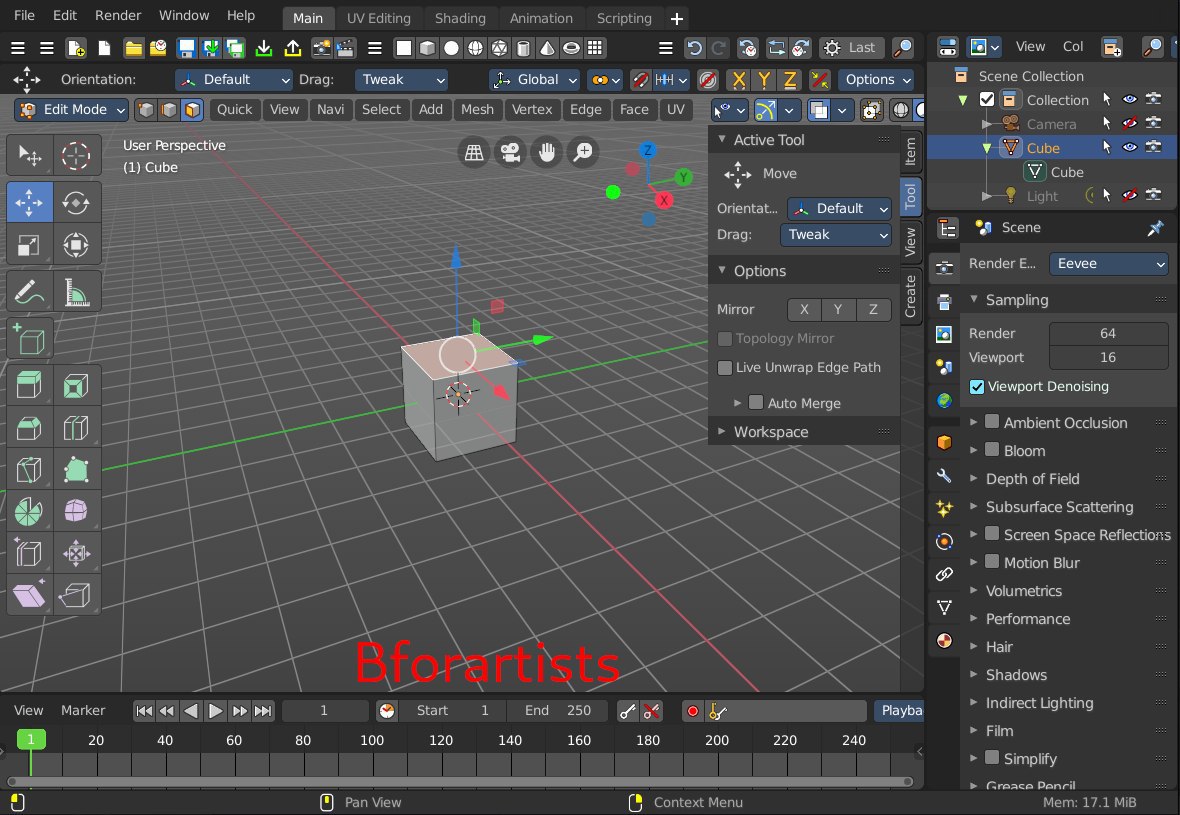Select the Move tool in toolbar

tap(29, 202)
